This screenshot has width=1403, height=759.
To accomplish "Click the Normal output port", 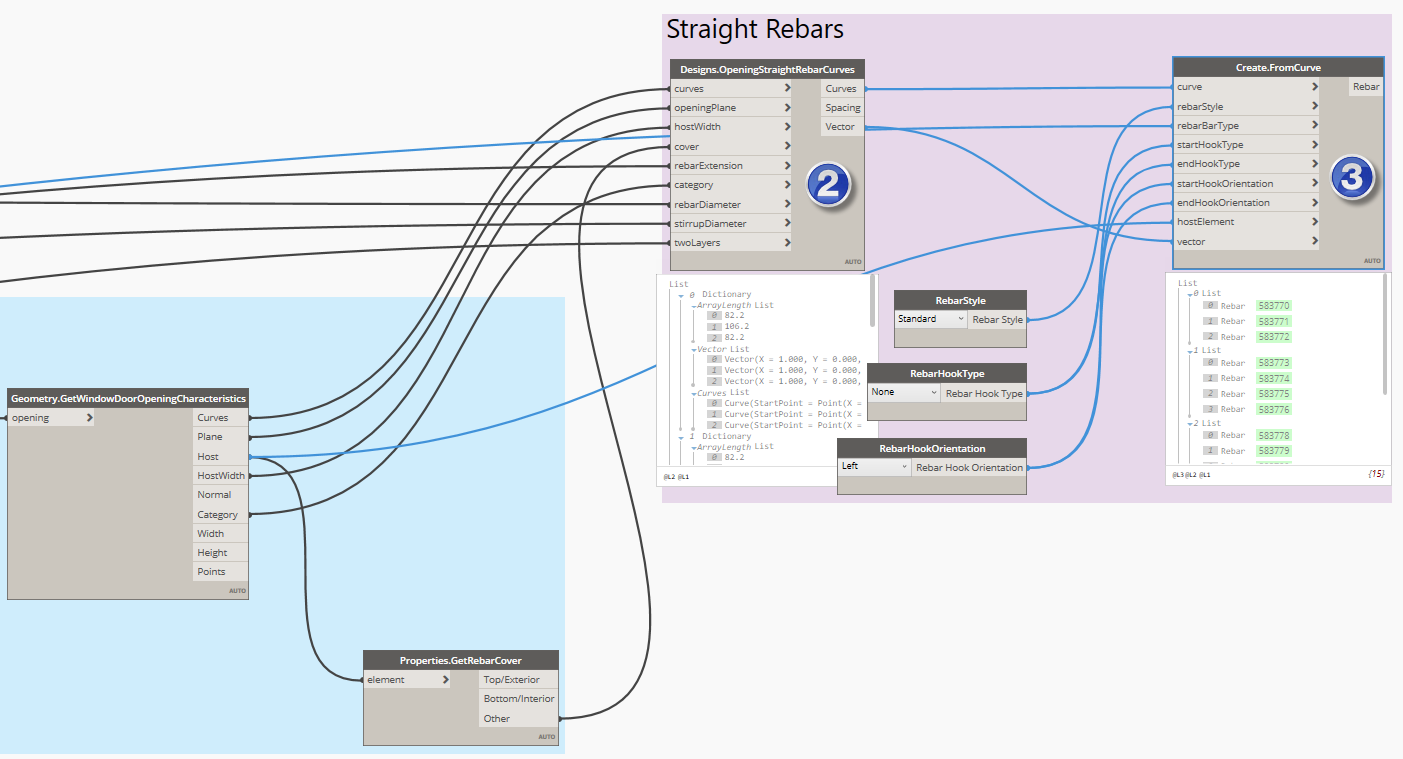I will (x=220, y=495).
